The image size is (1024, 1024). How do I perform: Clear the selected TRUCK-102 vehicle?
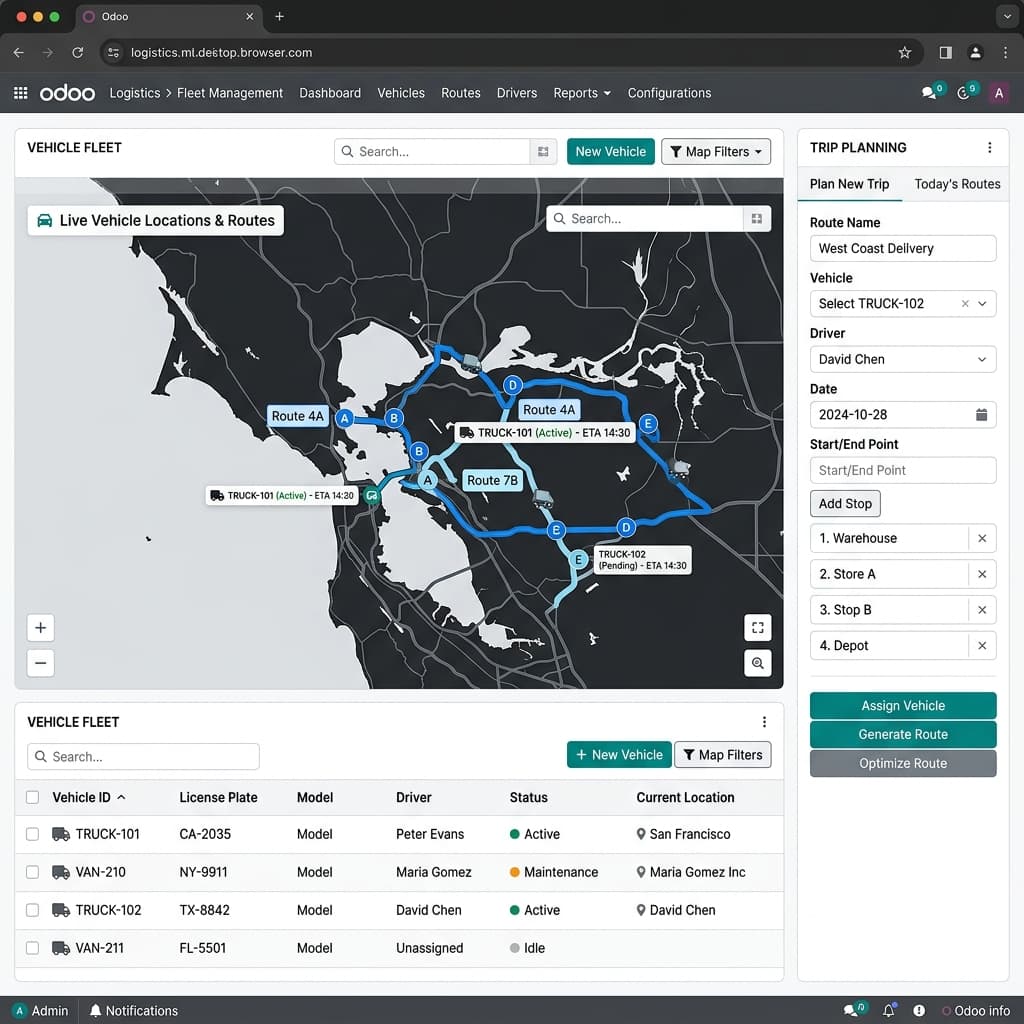tap(965, 304)
